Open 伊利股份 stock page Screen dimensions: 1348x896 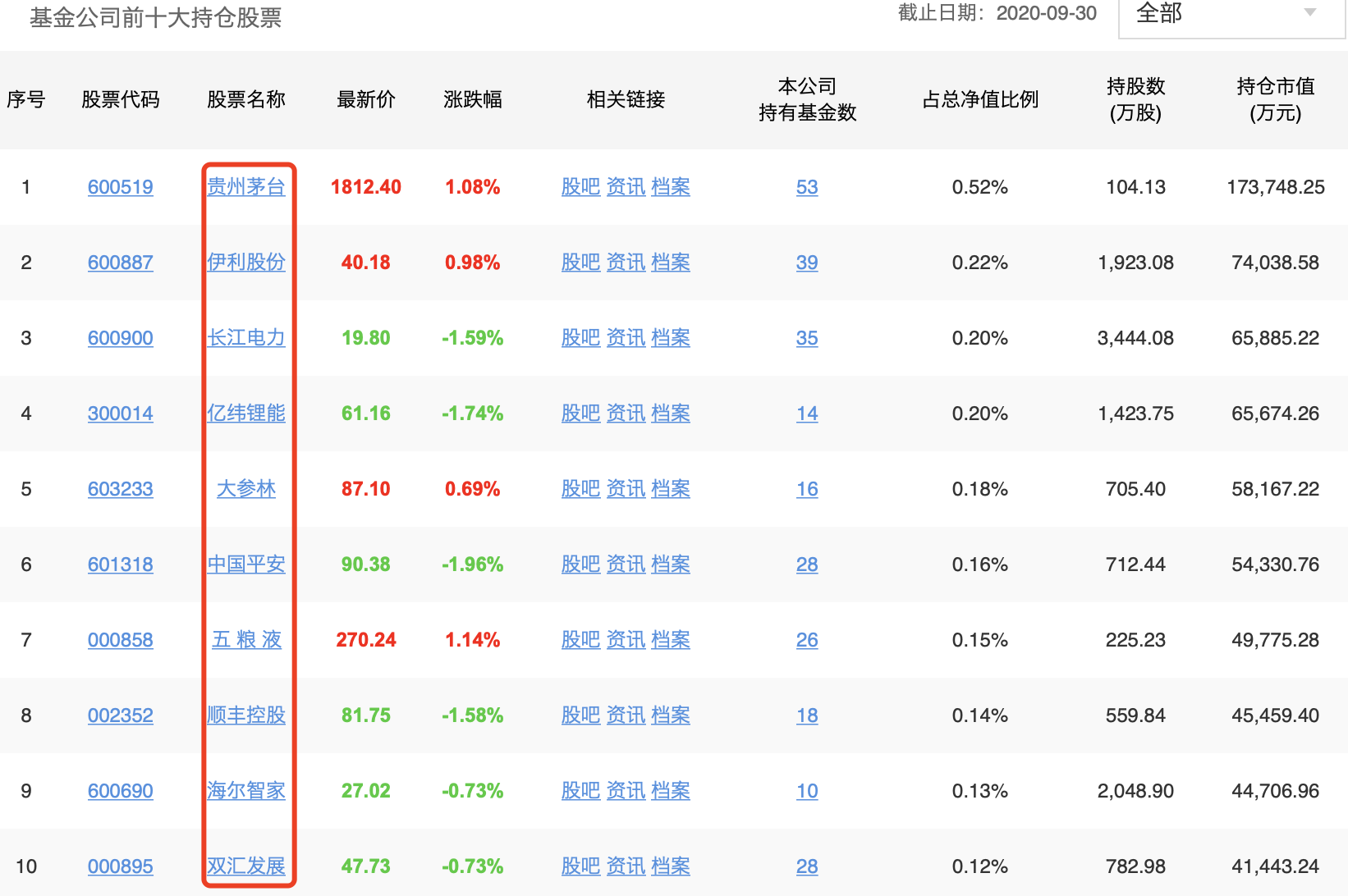246,263
